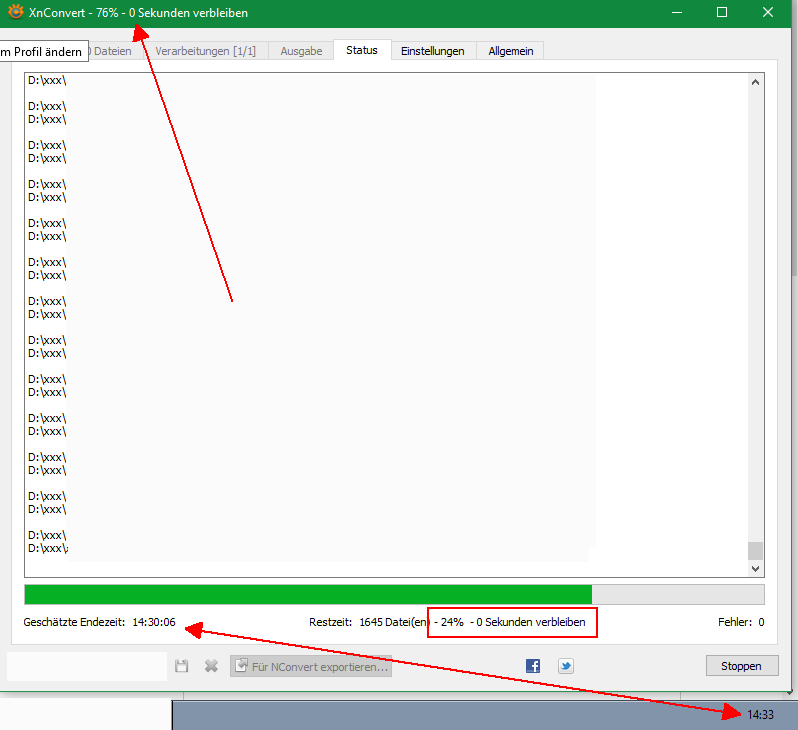Open the Verarbeitungen [1/1] tab

[206, 51]
